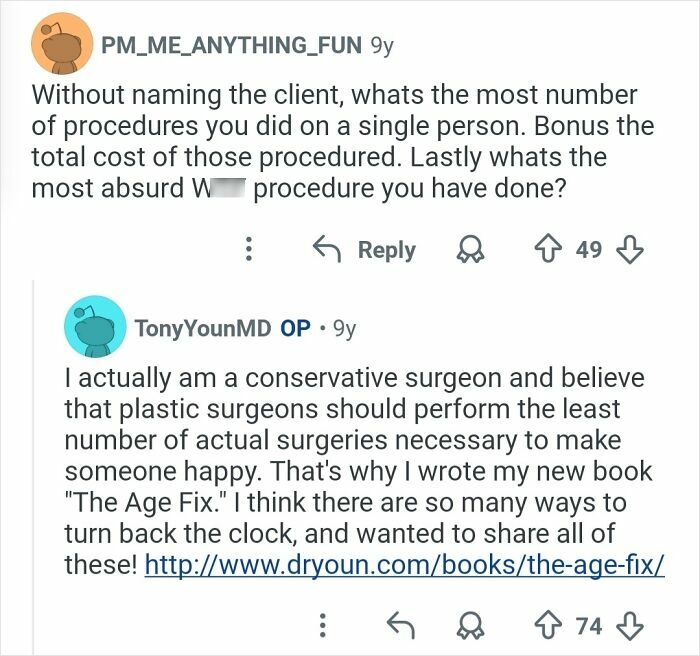Click the reply arrow on TonyYounMD's comment
This screenshot has width=700, height=656.
click(x=400, y=626)
